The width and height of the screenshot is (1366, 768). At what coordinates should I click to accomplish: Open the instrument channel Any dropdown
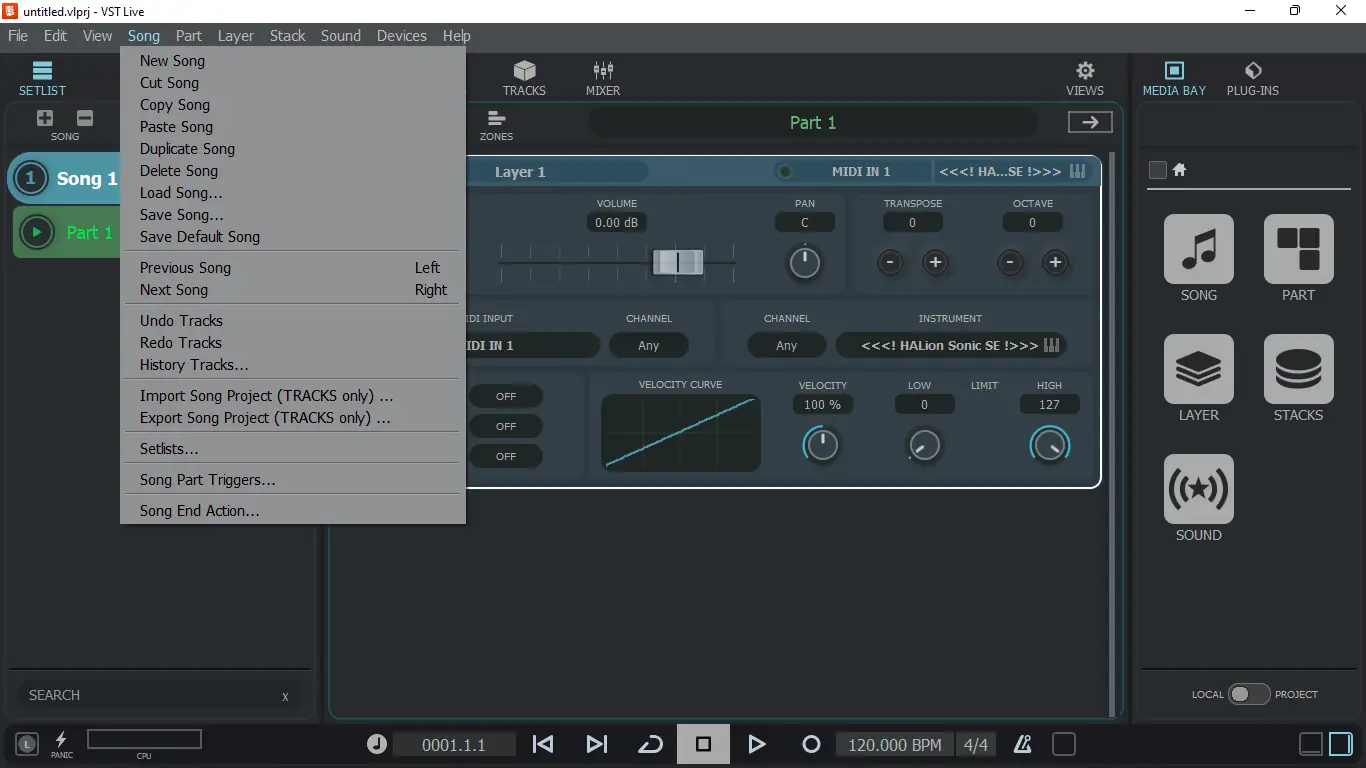(787, 345)
